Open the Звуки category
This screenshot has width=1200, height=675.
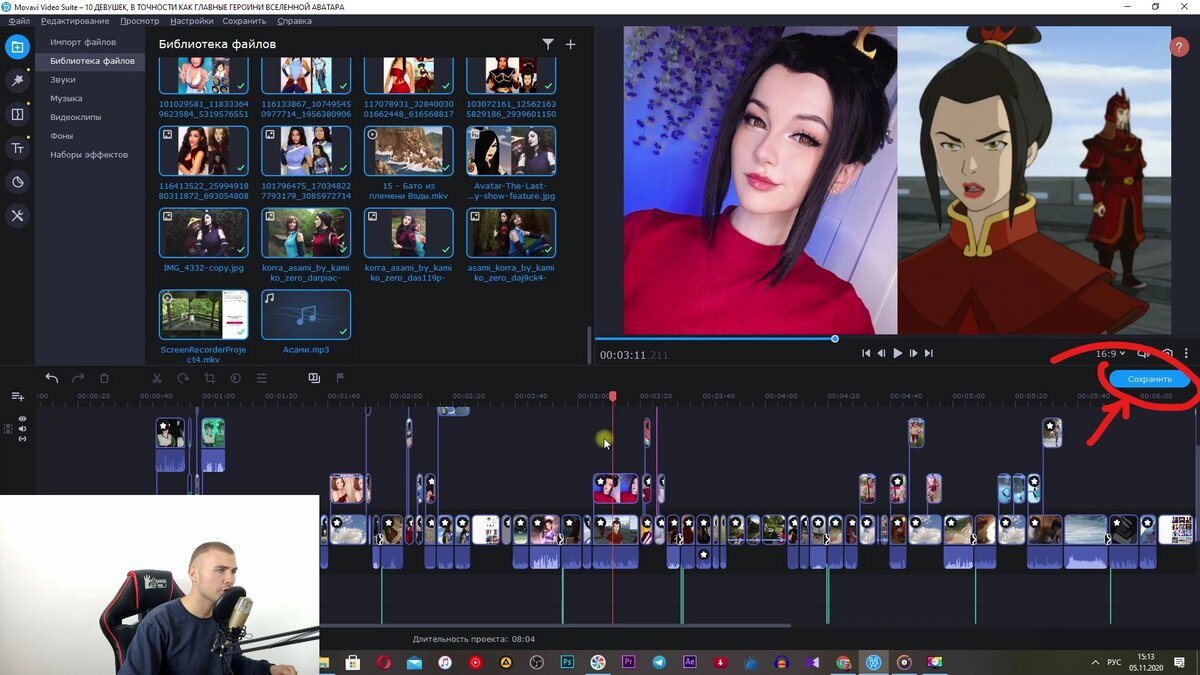pos(63,80)
